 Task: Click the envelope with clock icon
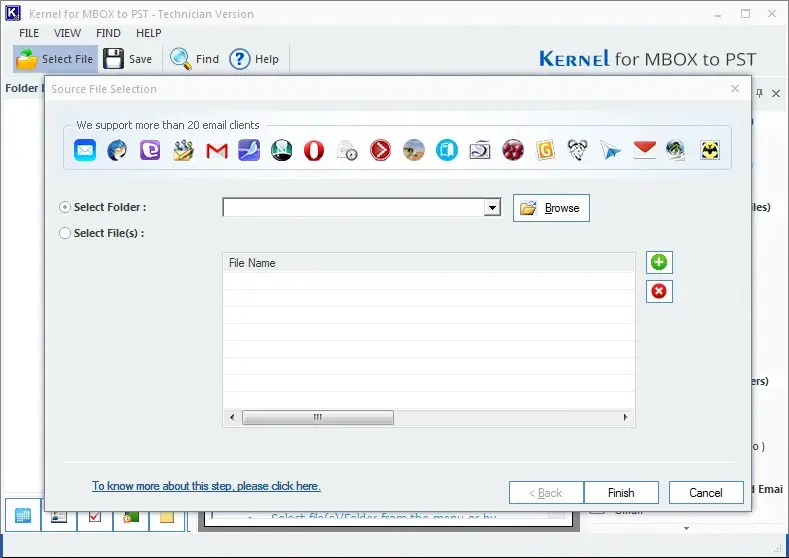347,150
